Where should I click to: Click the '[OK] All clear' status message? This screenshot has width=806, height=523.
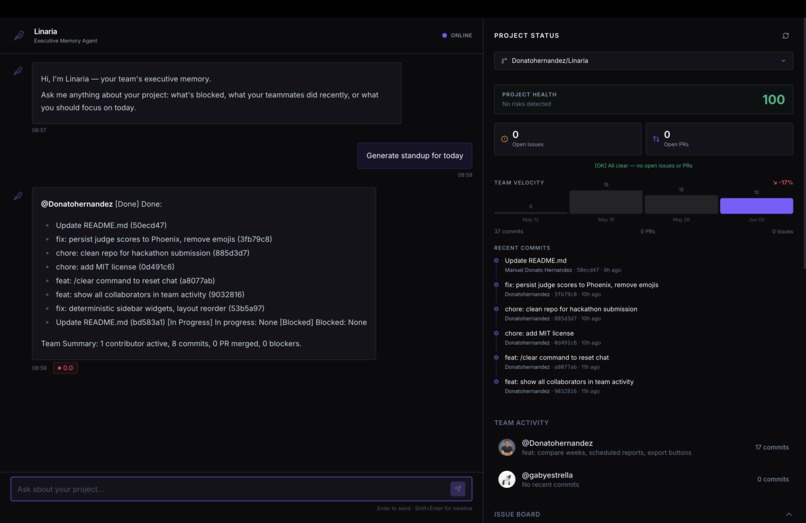[x=643, y=166]
